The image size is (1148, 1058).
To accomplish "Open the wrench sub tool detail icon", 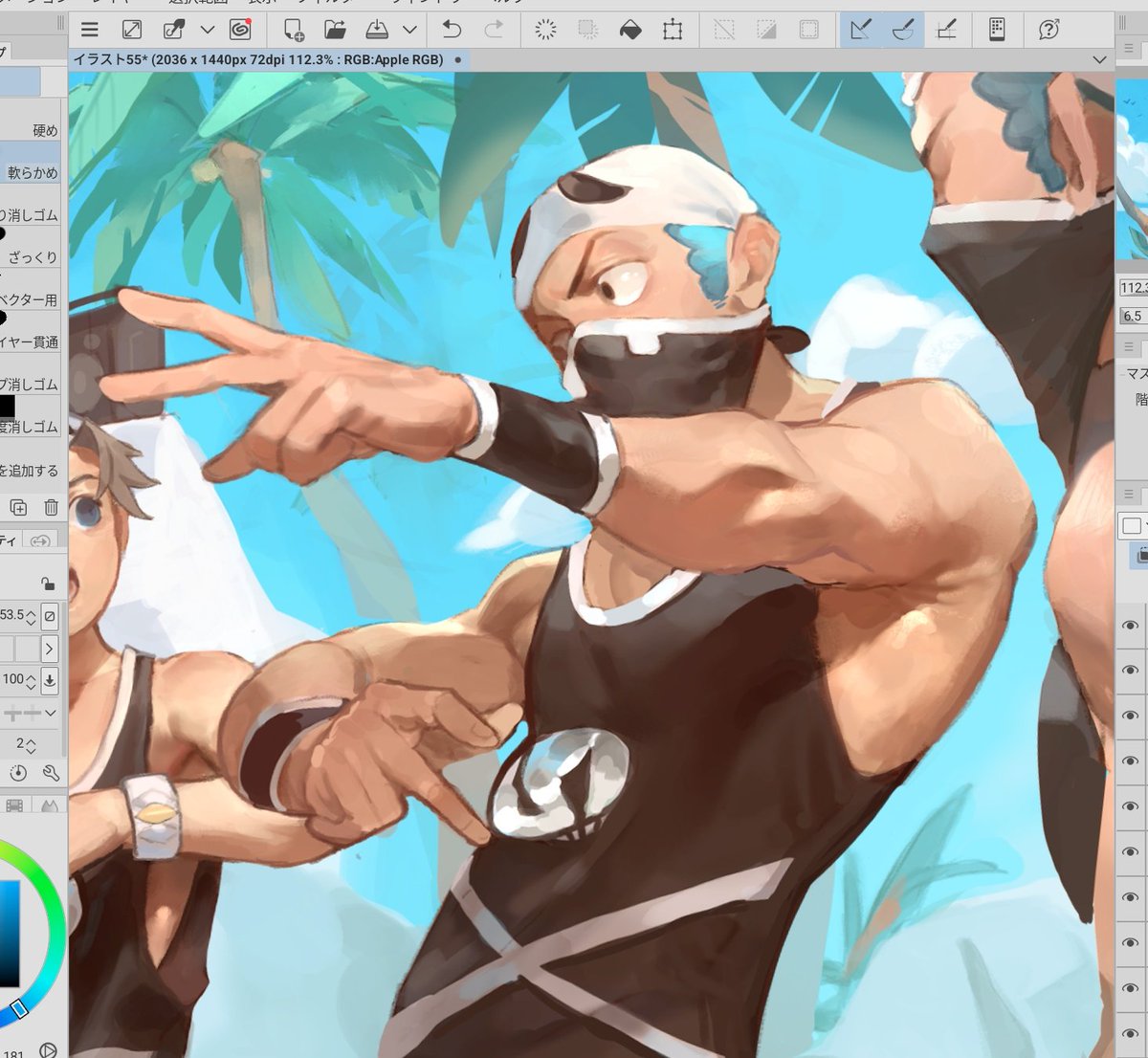I will point(51,773).
